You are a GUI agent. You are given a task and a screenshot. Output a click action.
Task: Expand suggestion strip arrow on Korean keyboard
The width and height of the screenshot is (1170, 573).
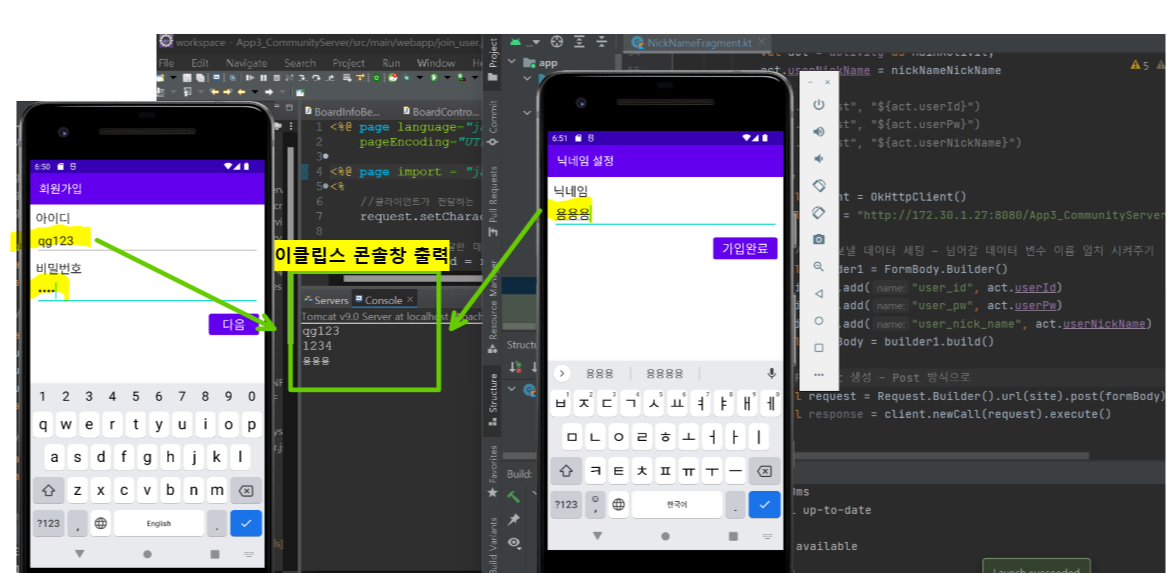point(562,373)
